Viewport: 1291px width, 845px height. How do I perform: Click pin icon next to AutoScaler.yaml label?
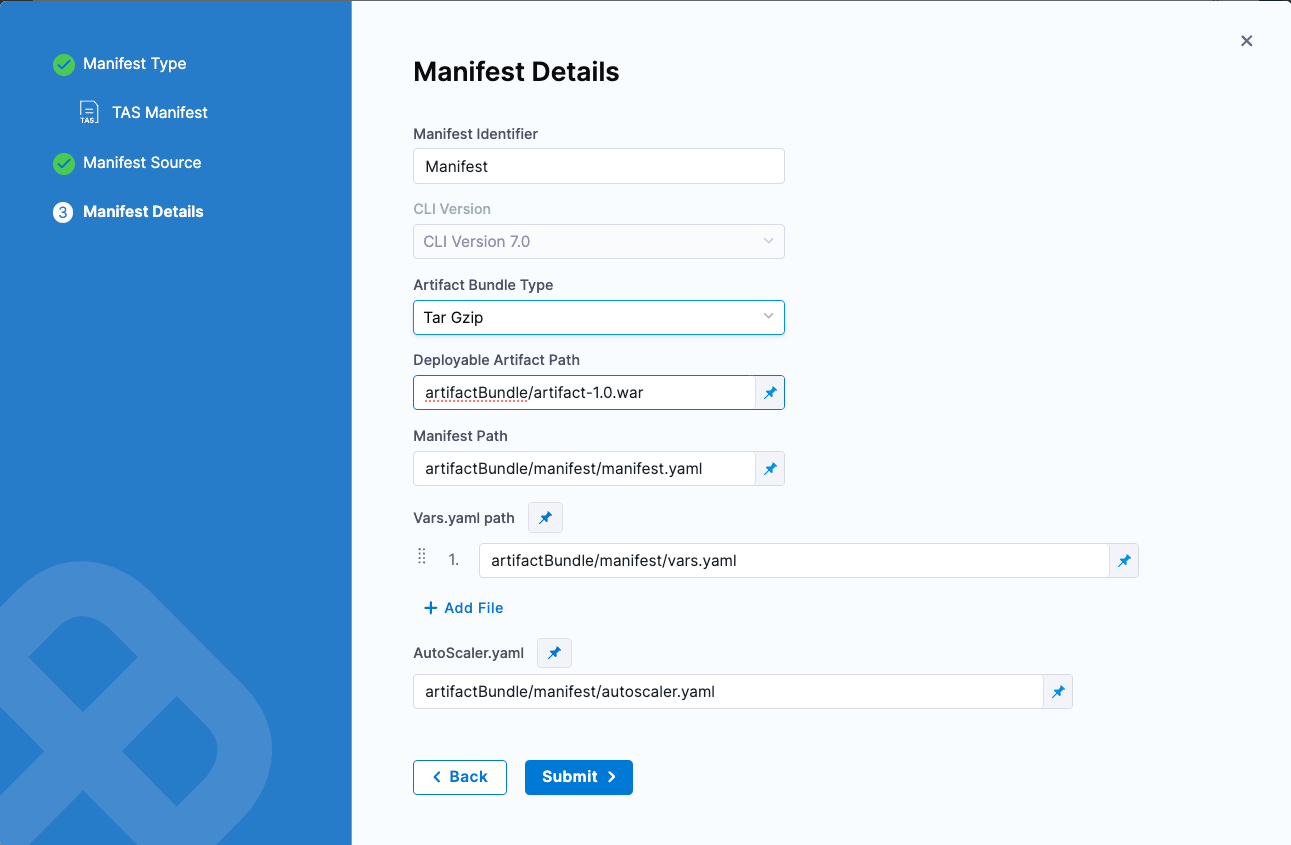pyautogui.click(x=554, y=653)
